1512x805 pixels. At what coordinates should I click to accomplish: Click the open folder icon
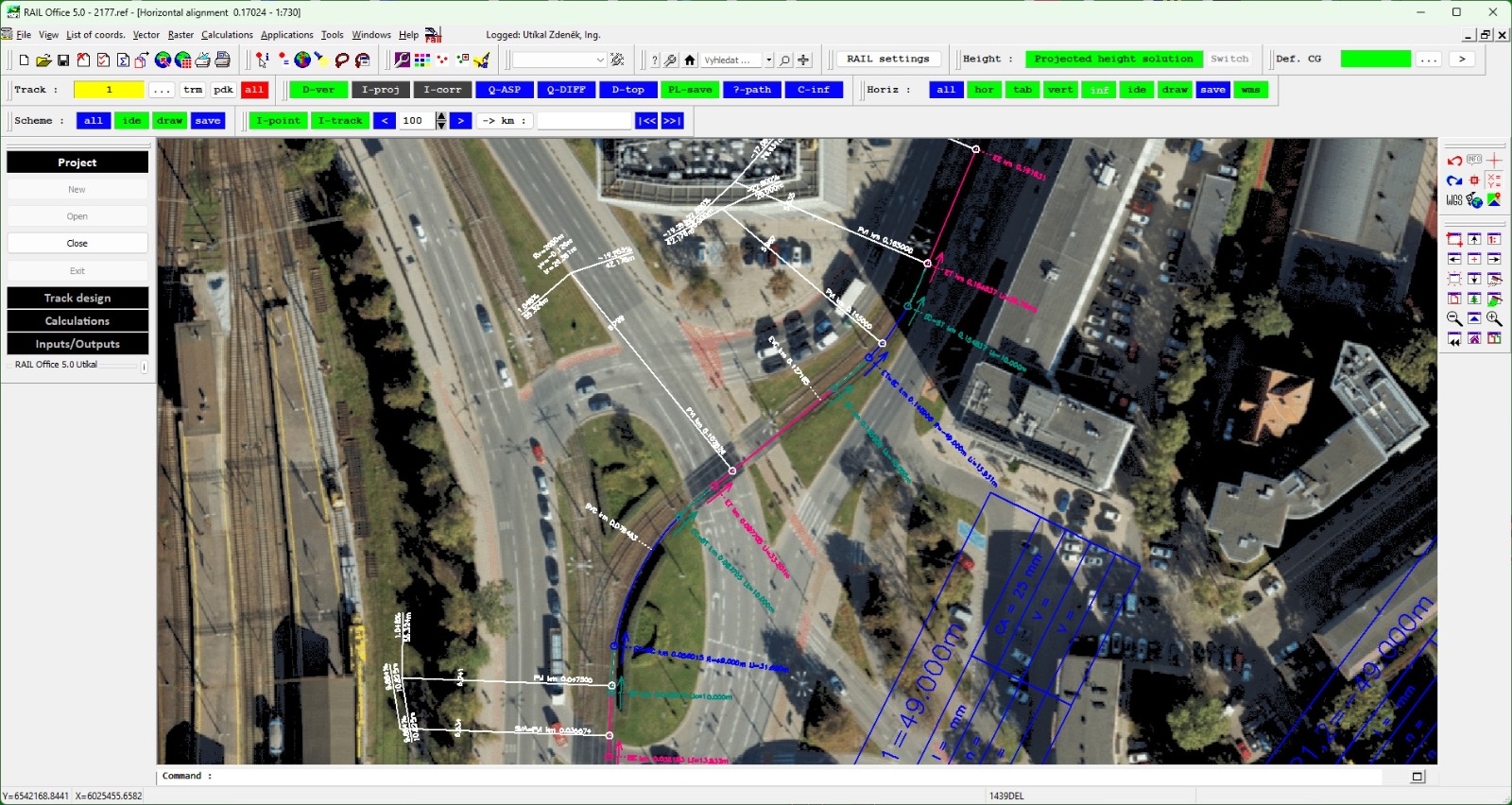pyautogui.click(x=43, y=60)
